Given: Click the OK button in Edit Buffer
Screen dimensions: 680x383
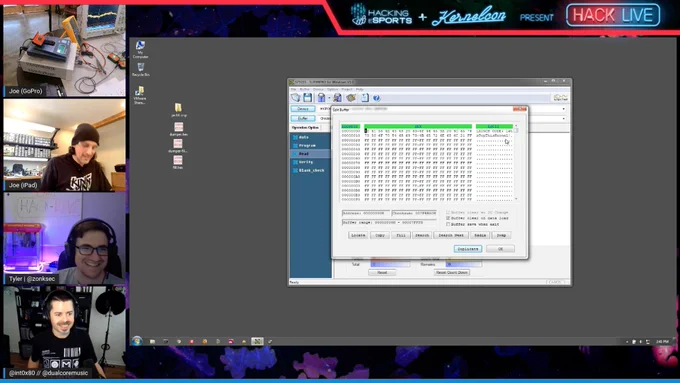Looking at the screenshot, I should pyautogui.click(x=500, y=249).
